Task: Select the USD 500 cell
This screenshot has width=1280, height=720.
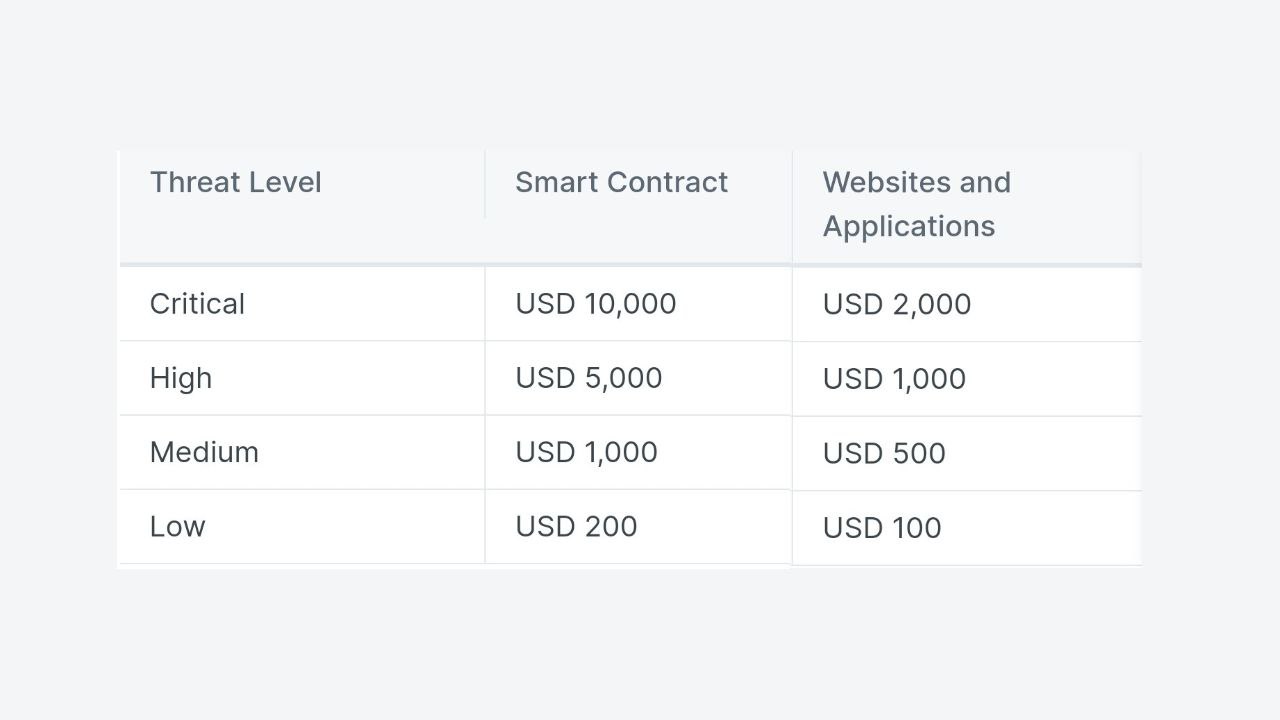Action: (x=966, y=453)
